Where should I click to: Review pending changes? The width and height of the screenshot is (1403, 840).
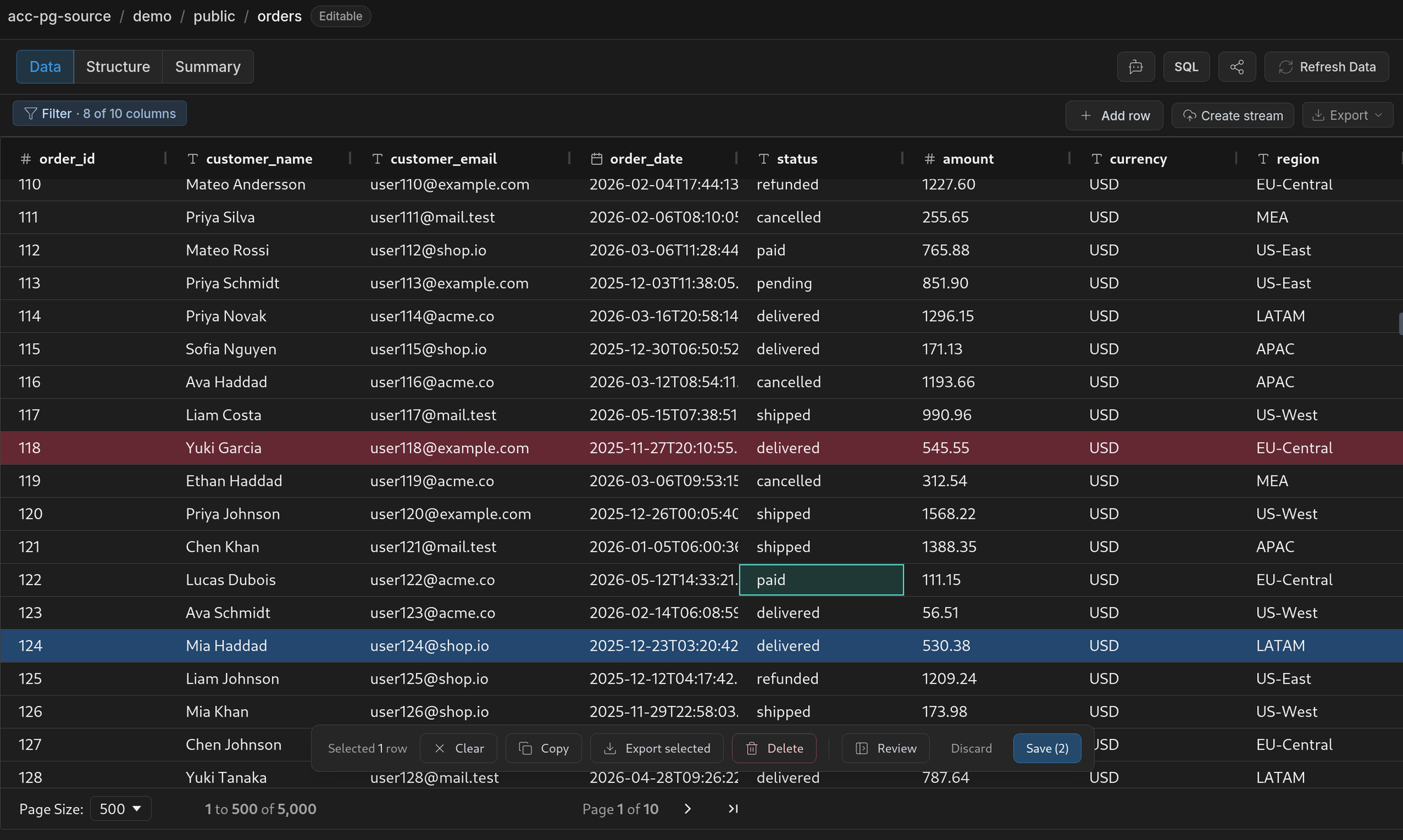point(886,748)
